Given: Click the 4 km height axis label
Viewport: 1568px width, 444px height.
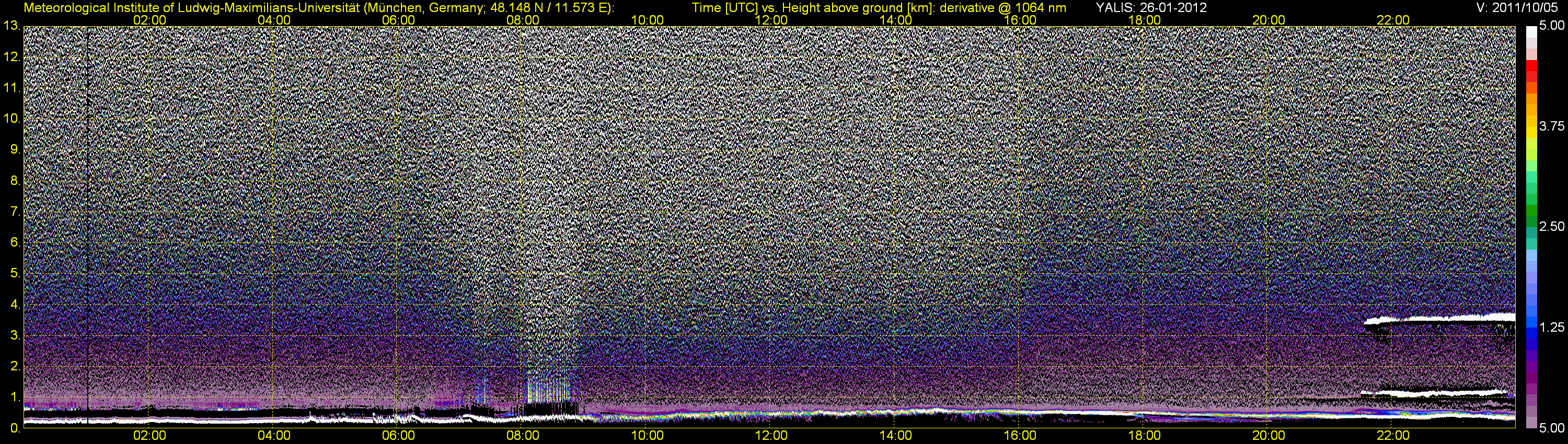Looking at the screenshot, I should click(x=15, y=305).
